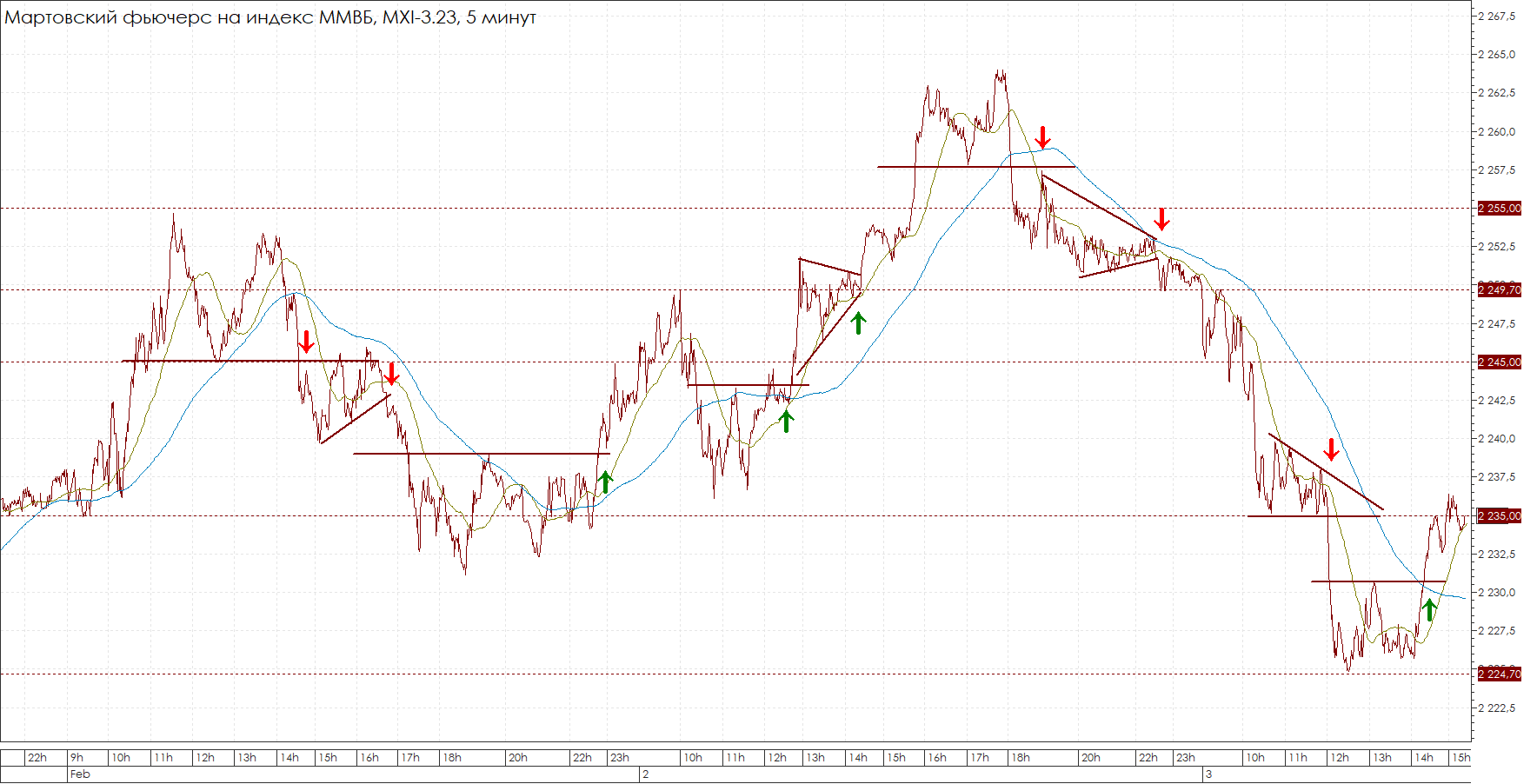Click the highlighted 2 224,70 level marker
Screen dimensions: 1537x784
(1500, 674)
